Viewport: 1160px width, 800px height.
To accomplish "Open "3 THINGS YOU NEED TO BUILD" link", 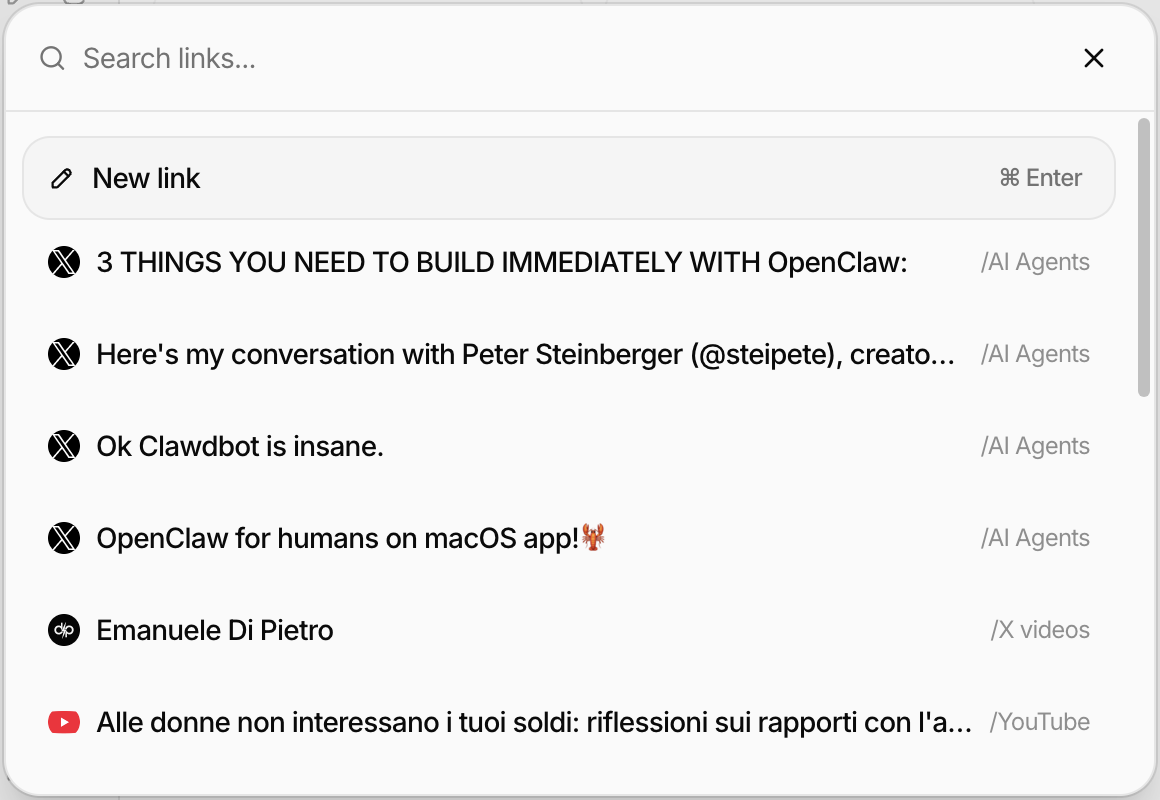I will coord(502,263).
